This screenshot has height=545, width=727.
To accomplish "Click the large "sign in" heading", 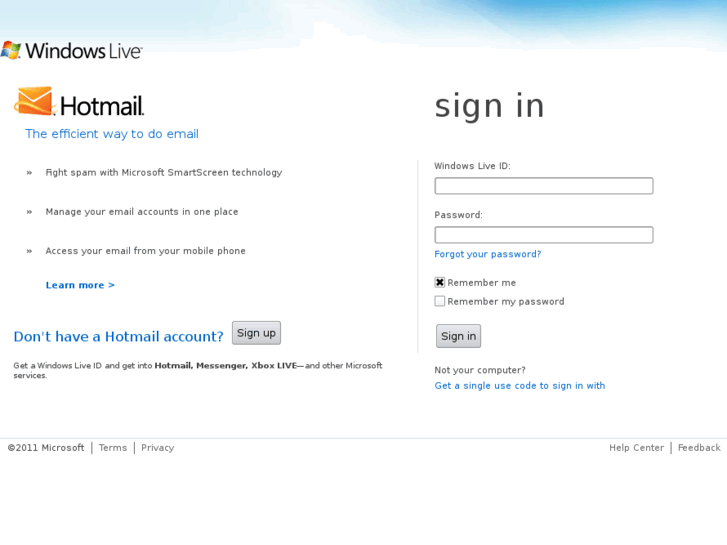I will point(489,106).
